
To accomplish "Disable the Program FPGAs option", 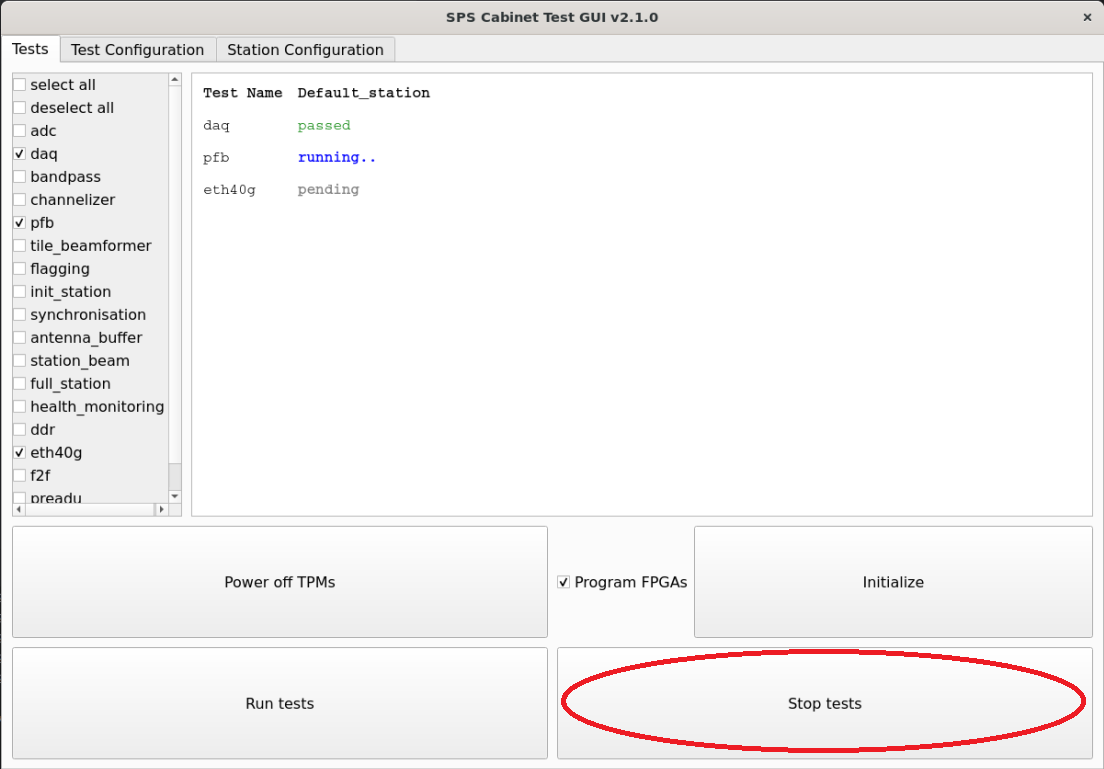I will (x=563, y=581).
